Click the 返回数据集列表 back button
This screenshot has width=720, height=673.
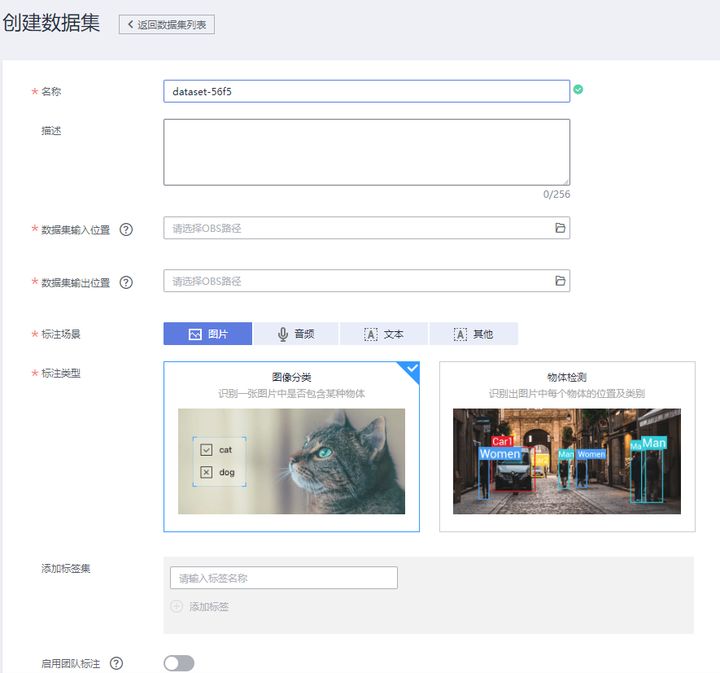tap(167, 24)
